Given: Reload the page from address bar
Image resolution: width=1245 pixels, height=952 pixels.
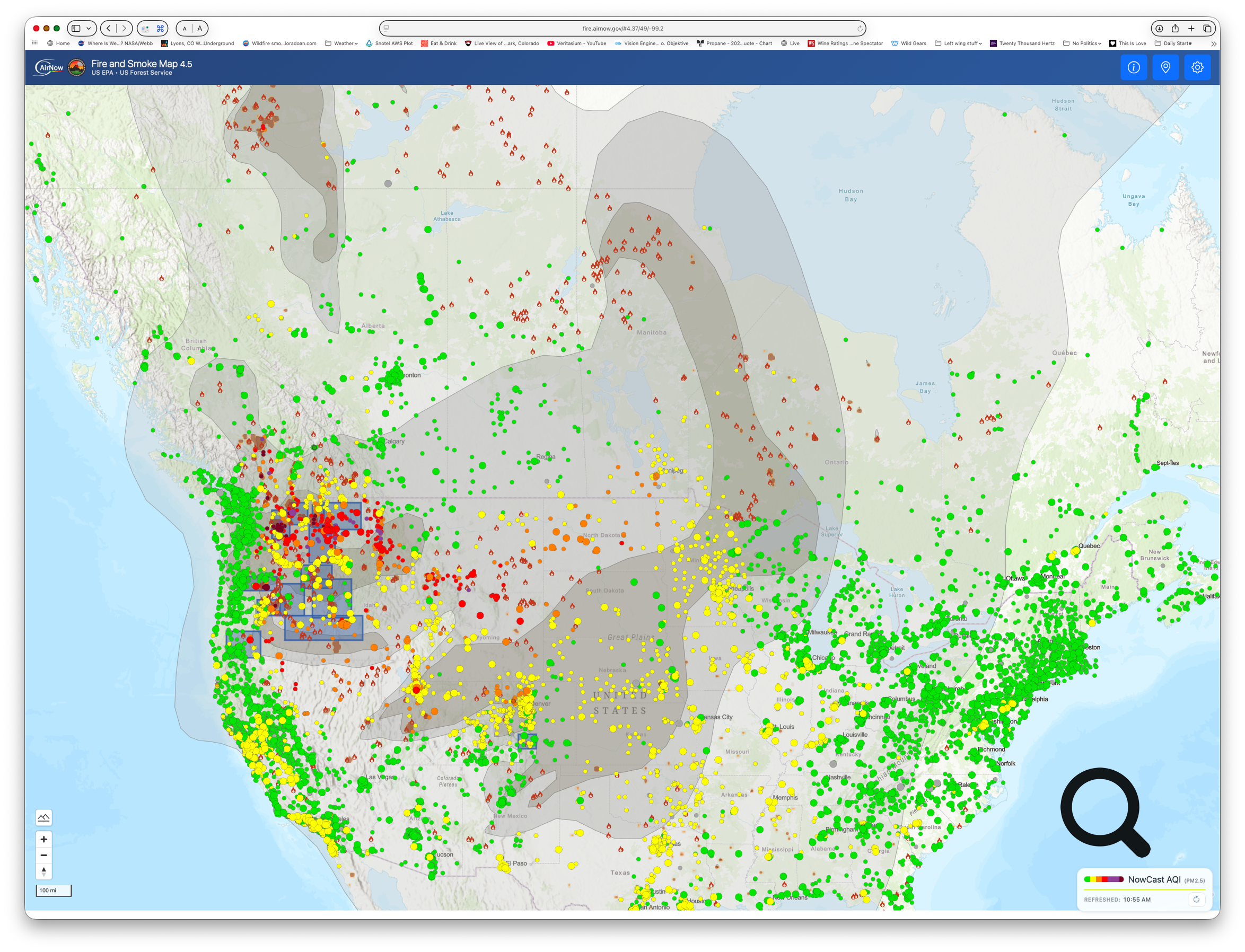Looking at the screenshot, I should [859, 28].
